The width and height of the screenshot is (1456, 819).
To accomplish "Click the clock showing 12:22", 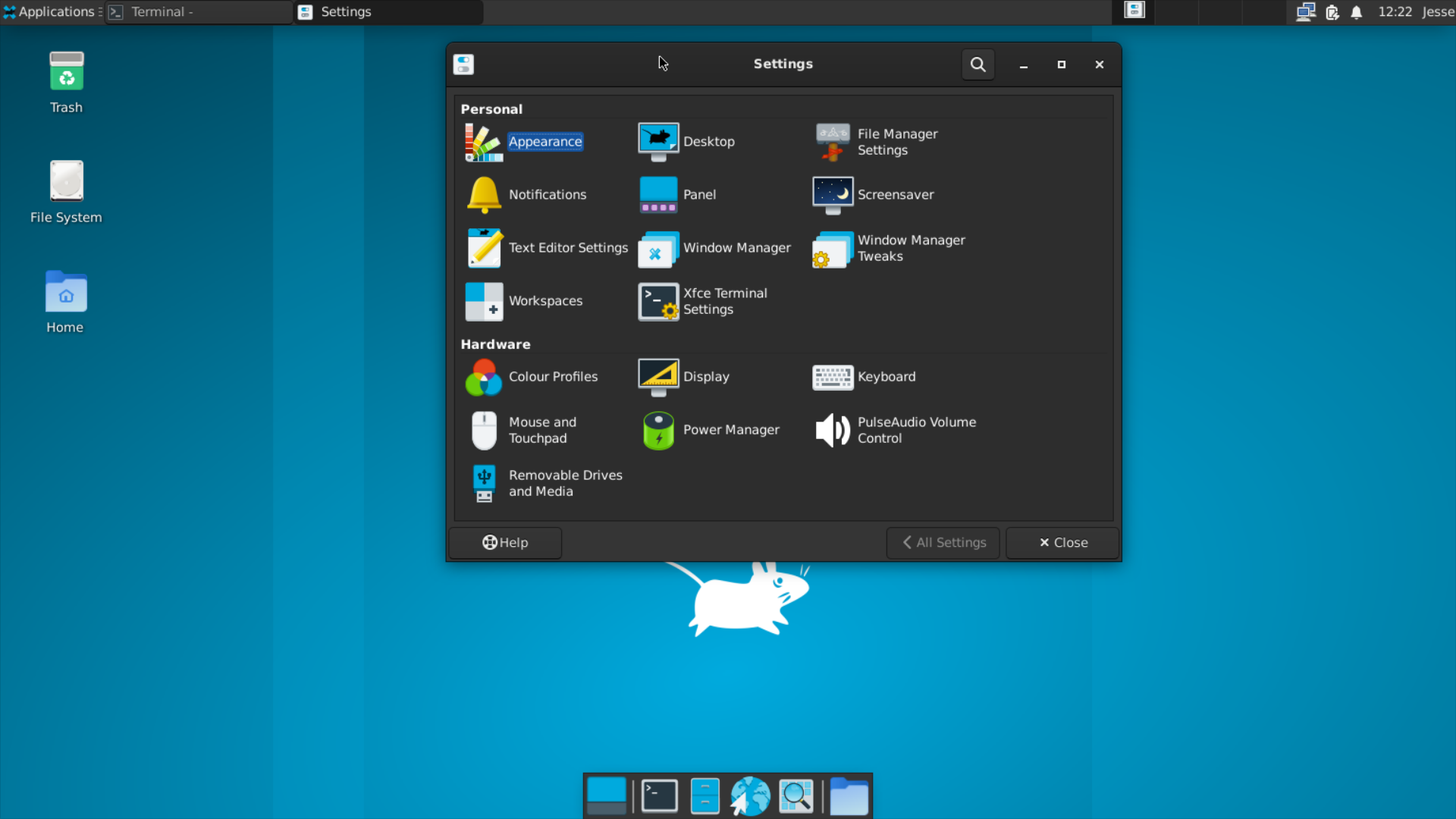I will coord(1395,12).
